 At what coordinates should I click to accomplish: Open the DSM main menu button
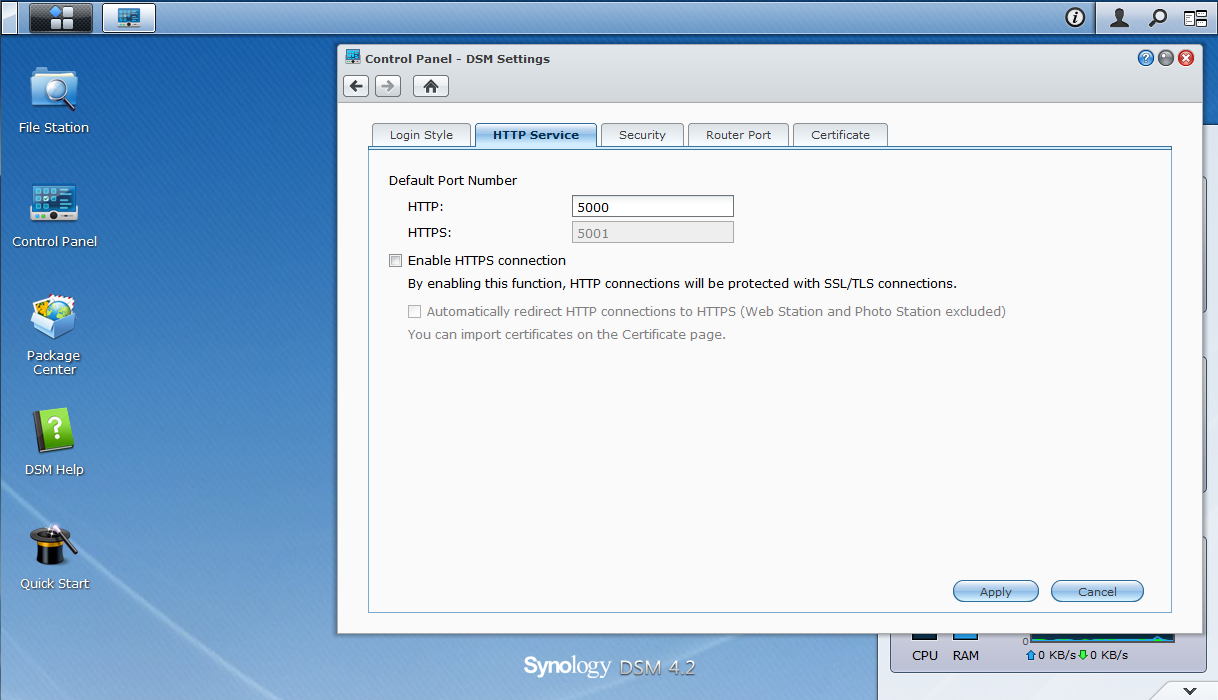point(61,17)
